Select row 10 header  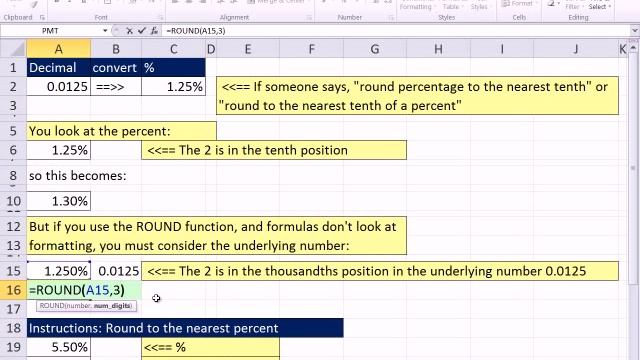(13, 201)
